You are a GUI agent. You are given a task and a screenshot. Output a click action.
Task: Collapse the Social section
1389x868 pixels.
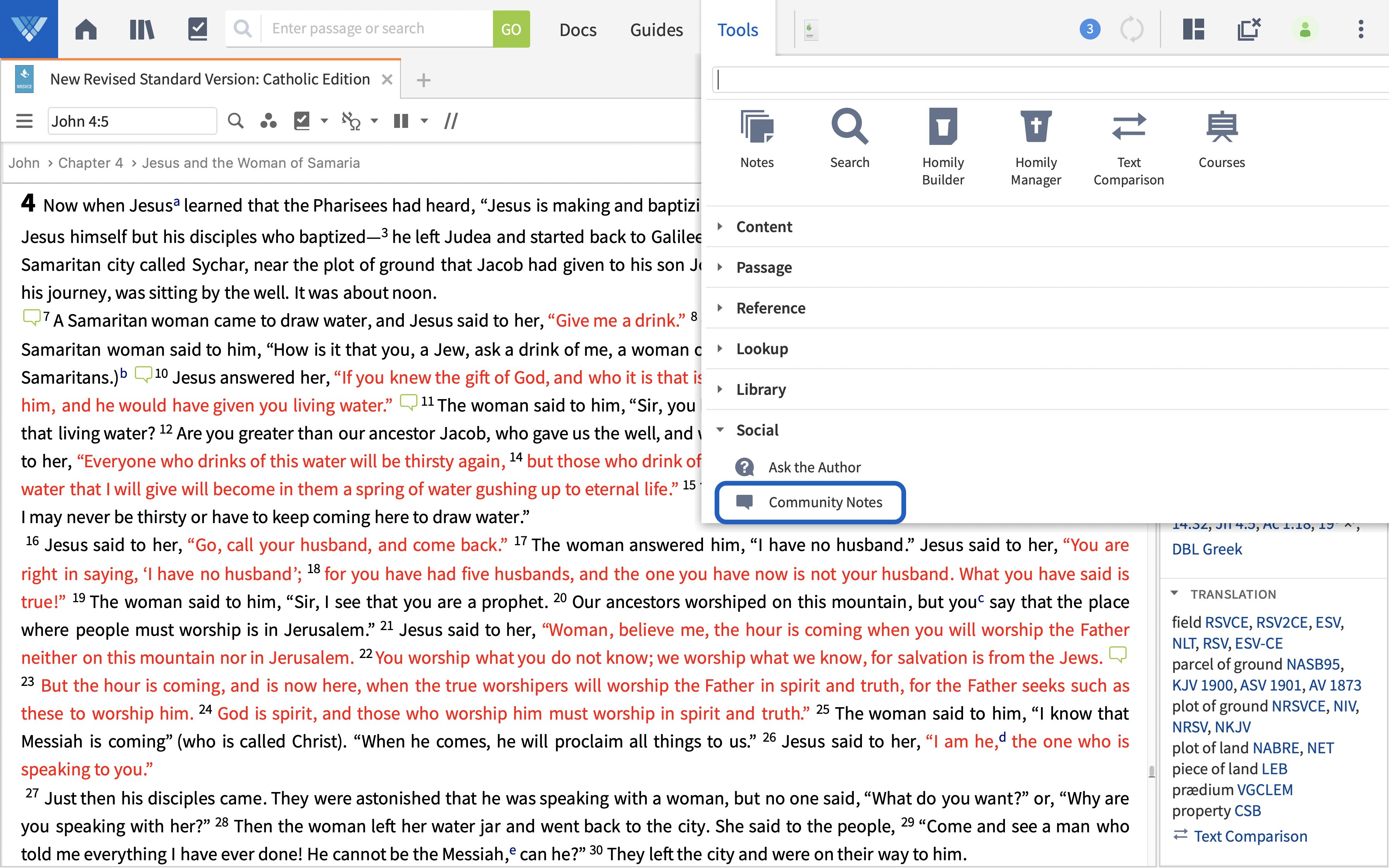tap(757, 430)
